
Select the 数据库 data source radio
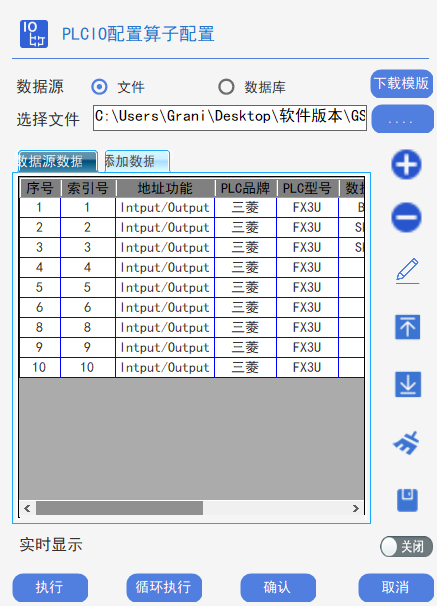coord(226,87)
